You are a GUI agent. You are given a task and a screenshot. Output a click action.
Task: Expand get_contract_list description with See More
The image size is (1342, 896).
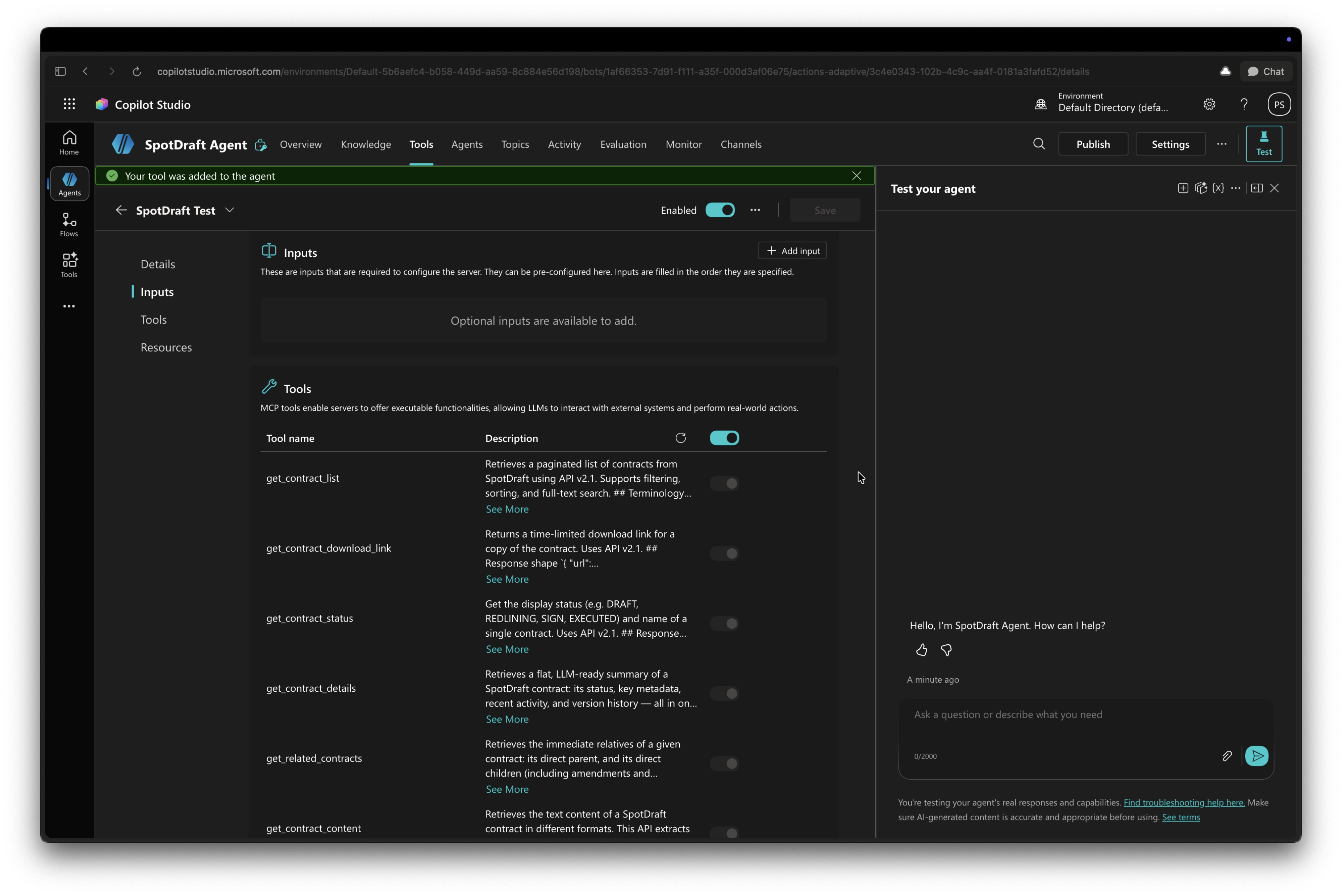tap(507, 509)
